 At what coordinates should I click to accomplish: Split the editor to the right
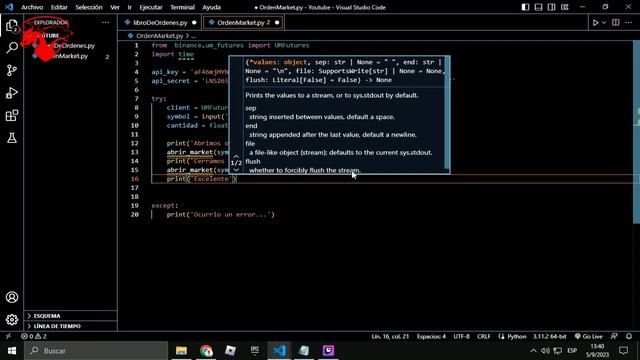[x=616, y=23]
